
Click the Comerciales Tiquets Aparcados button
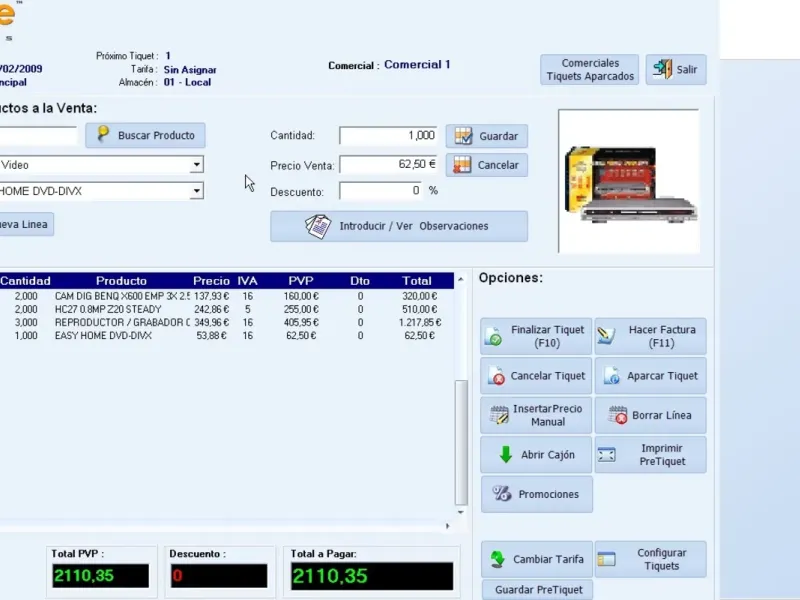pyautogui.click(x=590, y=69)
